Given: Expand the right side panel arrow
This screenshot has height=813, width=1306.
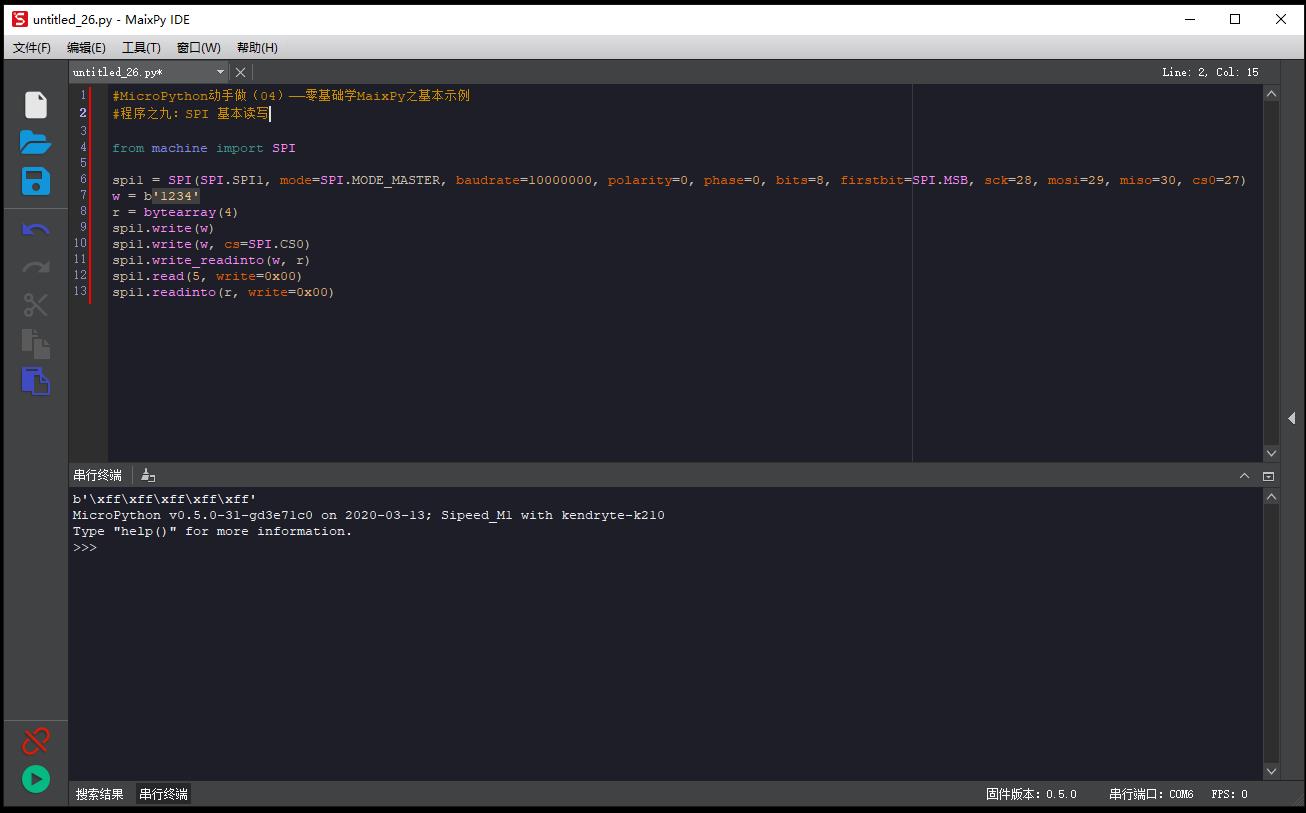Looking at the screenshot, I should [1292, 418].
